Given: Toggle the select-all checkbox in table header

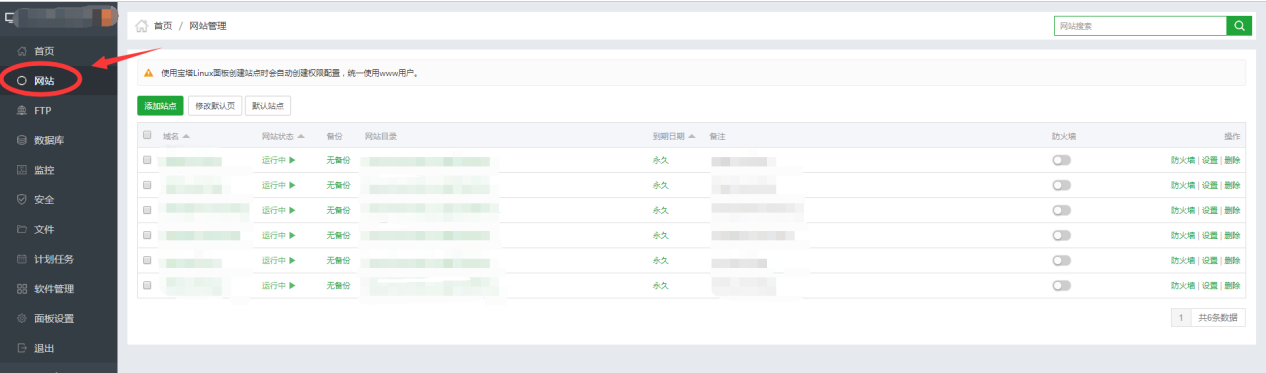Looking at the screenshot, I should point(147,135).
